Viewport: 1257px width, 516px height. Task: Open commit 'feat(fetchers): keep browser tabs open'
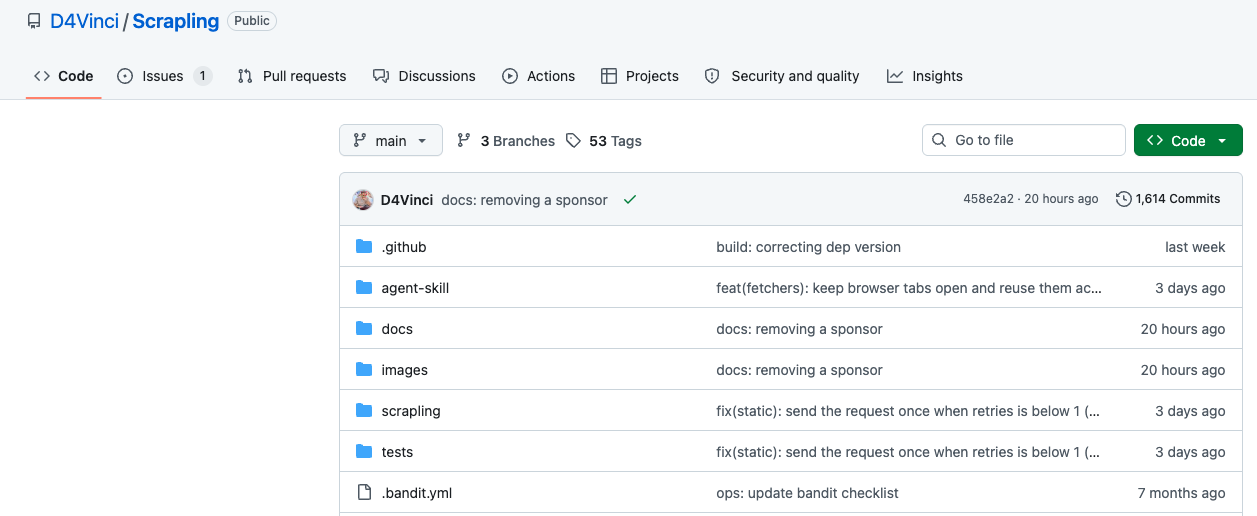[909, 288]
